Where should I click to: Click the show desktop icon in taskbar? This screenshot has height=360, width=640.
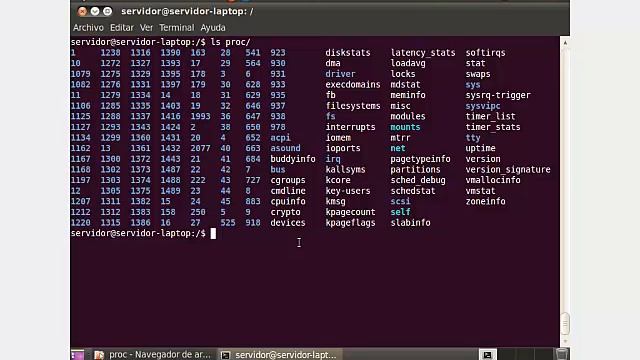click(x=78, y=355)
